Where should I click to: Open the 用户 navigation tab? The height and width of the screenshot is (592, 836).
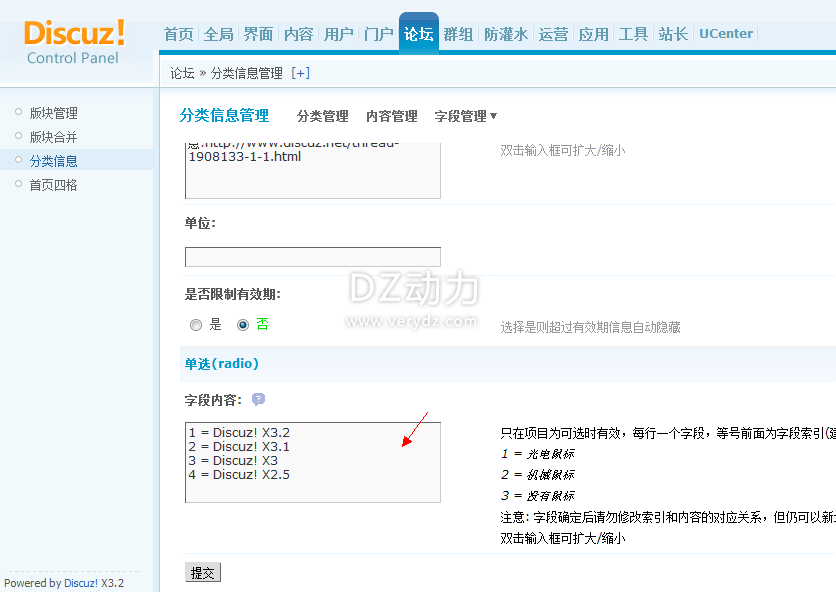coord(338,34)
